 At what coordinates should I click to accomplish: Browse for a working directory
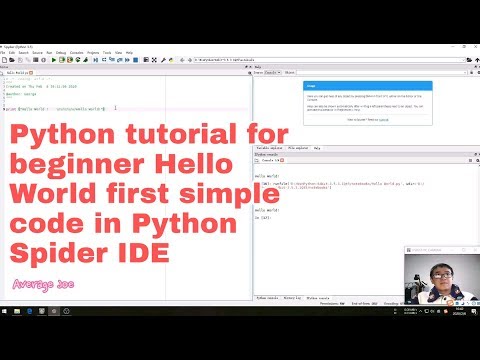pyautogui.click(x=469, y=60)
